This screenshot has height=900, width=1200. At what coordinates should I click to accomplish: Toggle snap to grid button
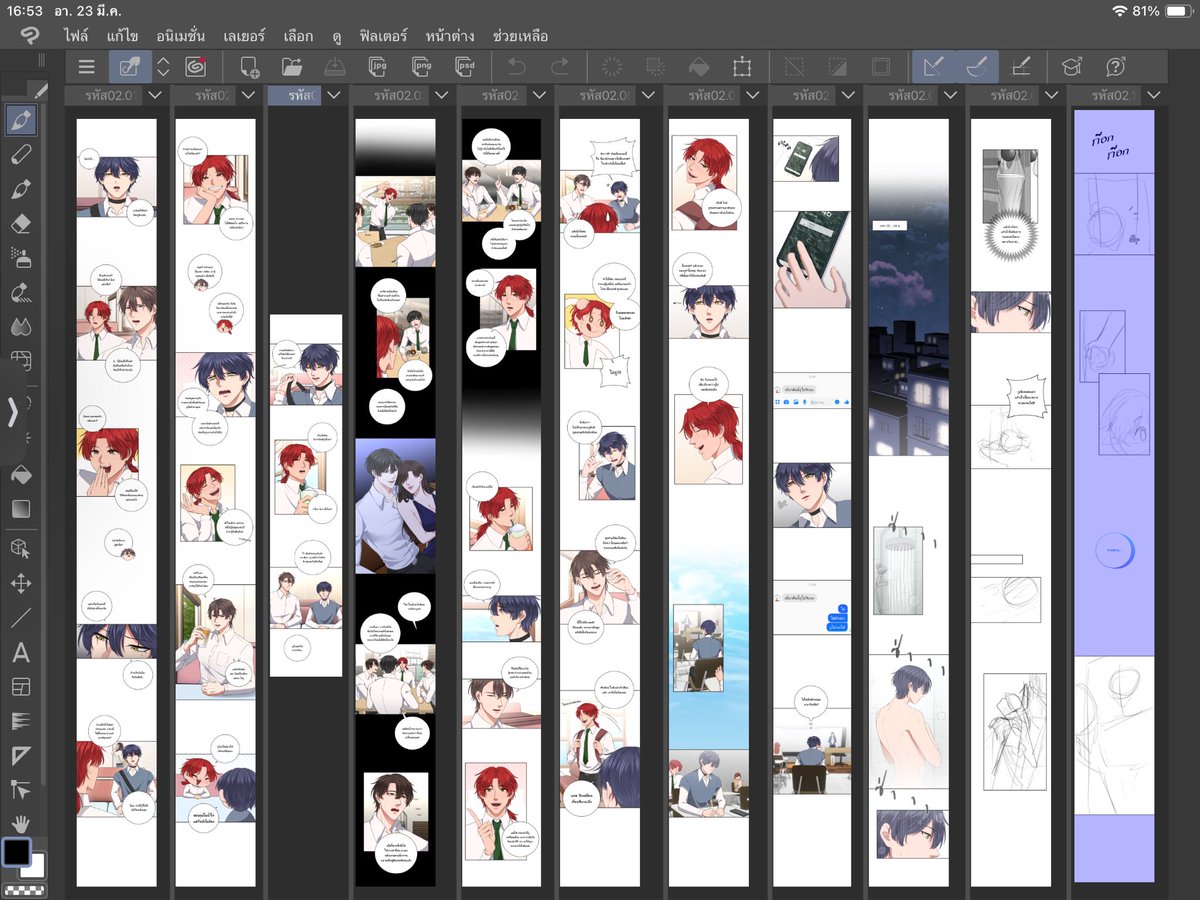[x=1020, y=67]
